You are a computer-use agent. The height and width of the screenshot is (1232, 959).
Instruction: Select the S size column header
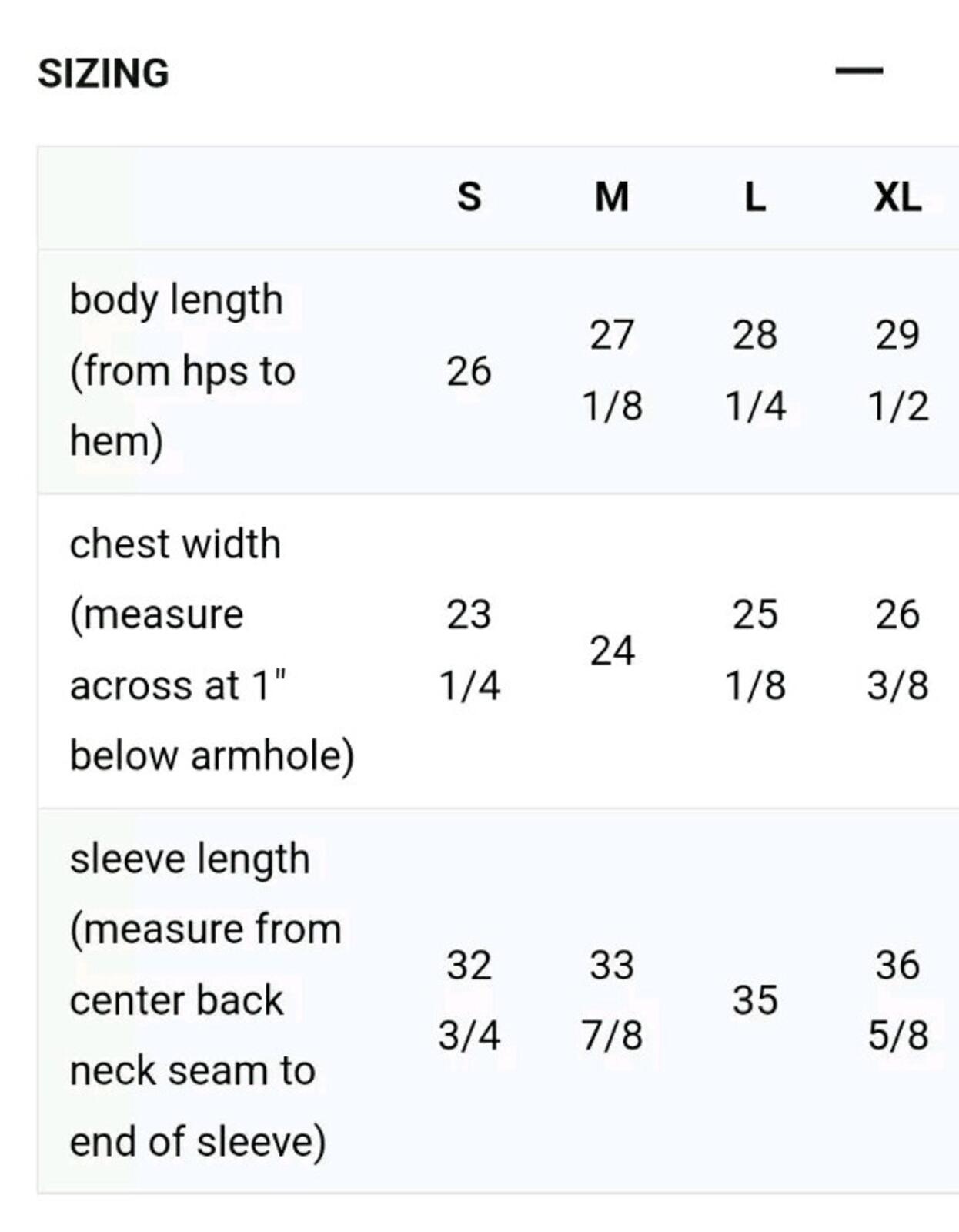pos(469,197)
